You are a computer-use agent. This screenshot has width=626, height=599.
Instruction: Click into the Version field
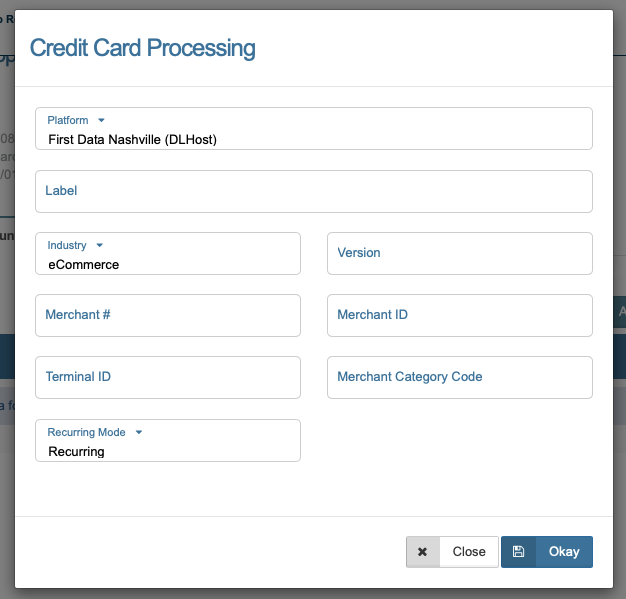[x=459, y=253]
